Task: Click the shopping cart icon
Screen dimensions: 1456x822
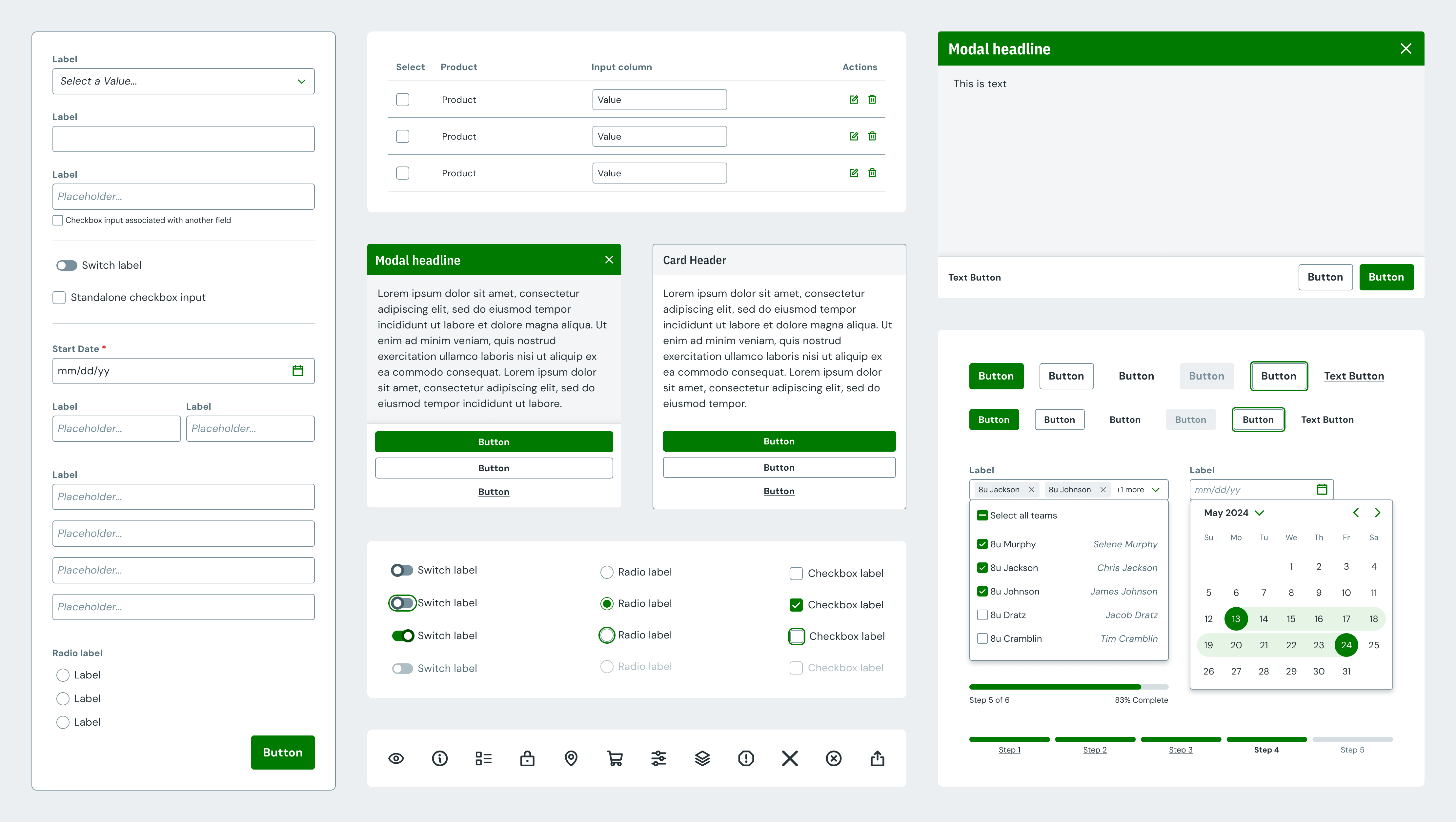Action: click(615, 758)
